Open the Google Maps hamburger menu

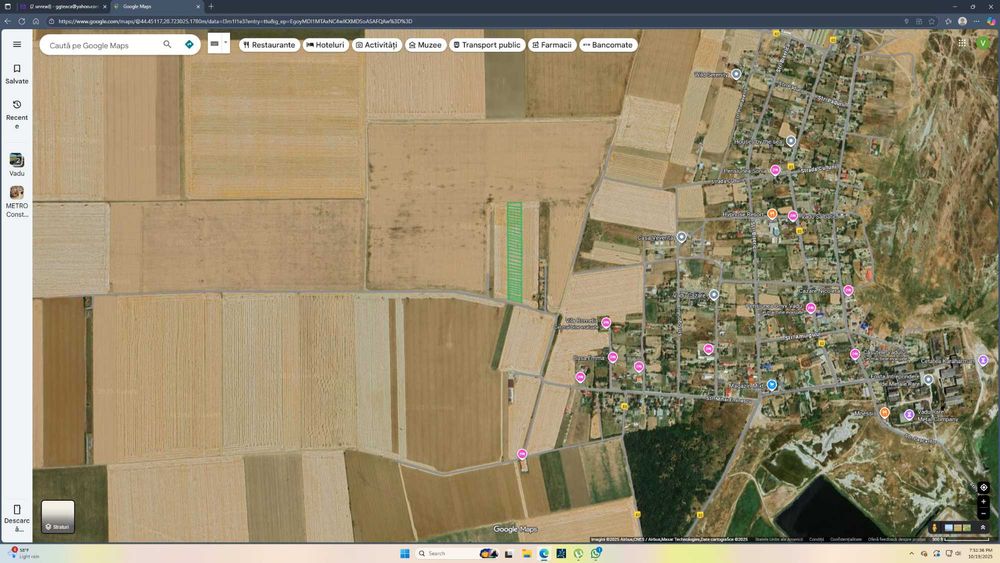[x=17, y=45]
